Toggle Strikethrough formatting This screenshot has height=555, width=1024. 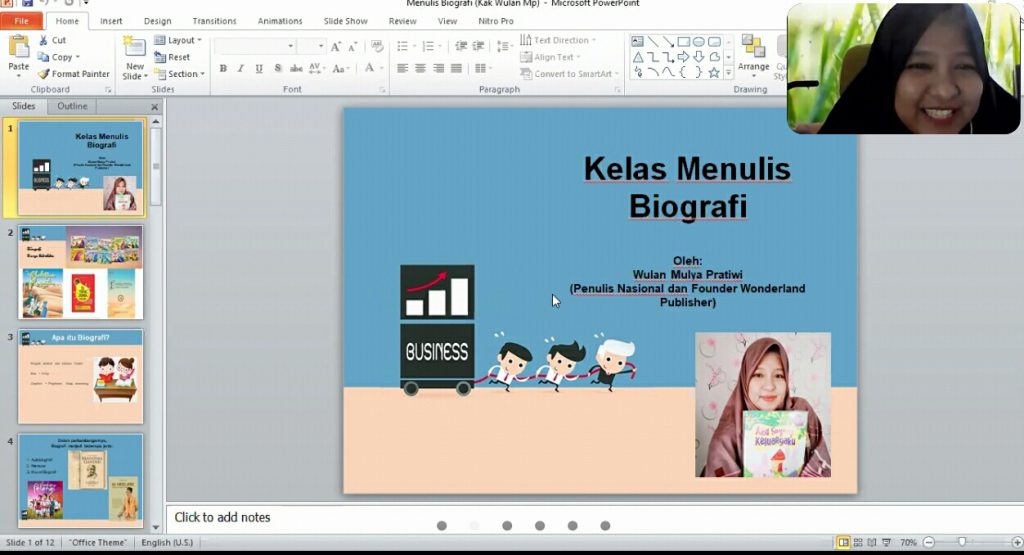click(296, 68)
